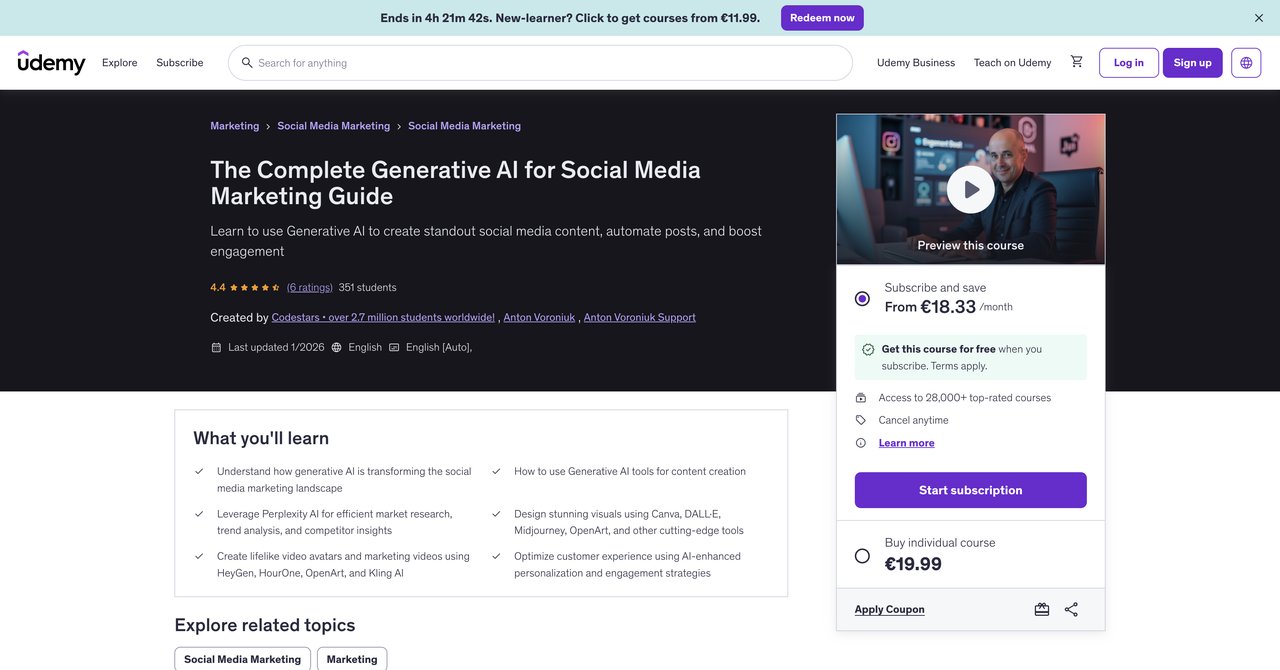Click the Apply Coupon link

890,609
